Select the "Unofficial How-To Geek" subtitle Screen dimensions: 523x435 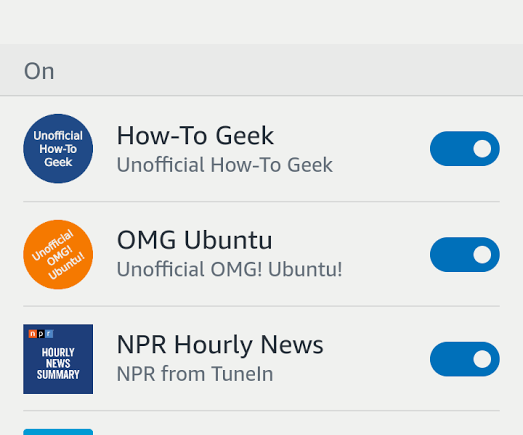click(x=224, y=165)
